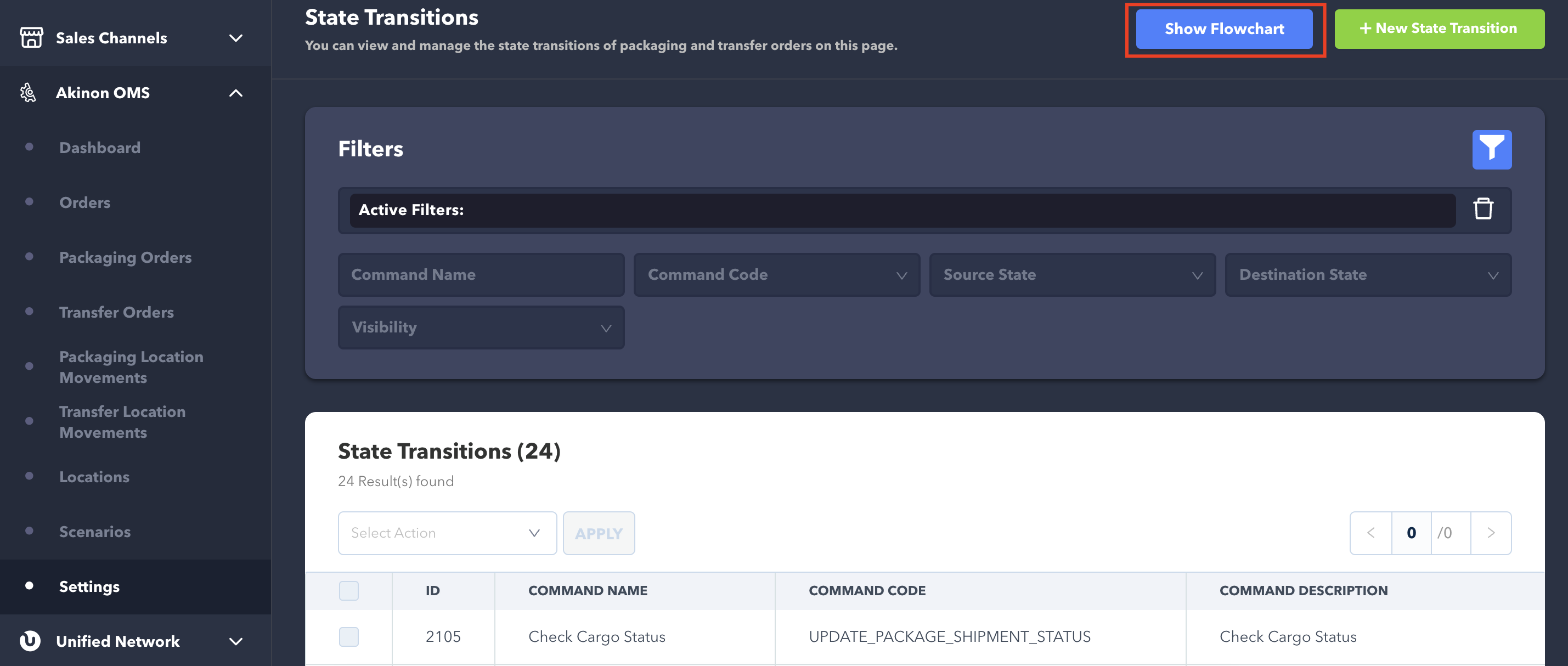Click the trash icon to clear active filters

click(1483, 209)
